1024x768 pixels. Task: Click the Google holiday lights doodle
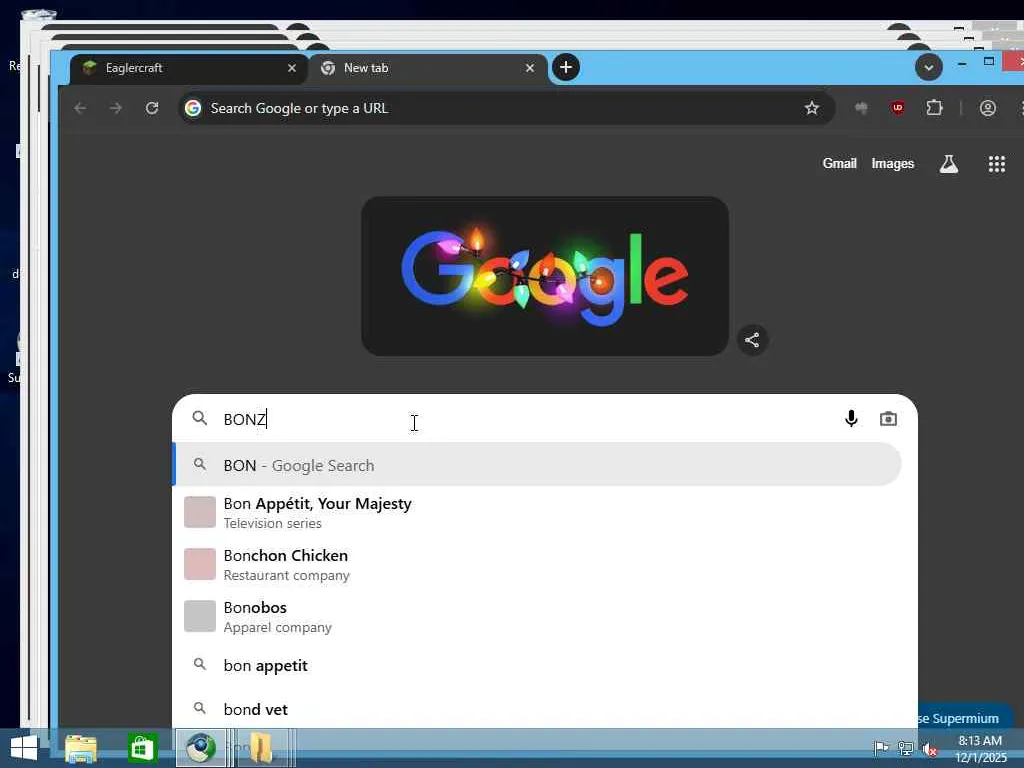545,276
